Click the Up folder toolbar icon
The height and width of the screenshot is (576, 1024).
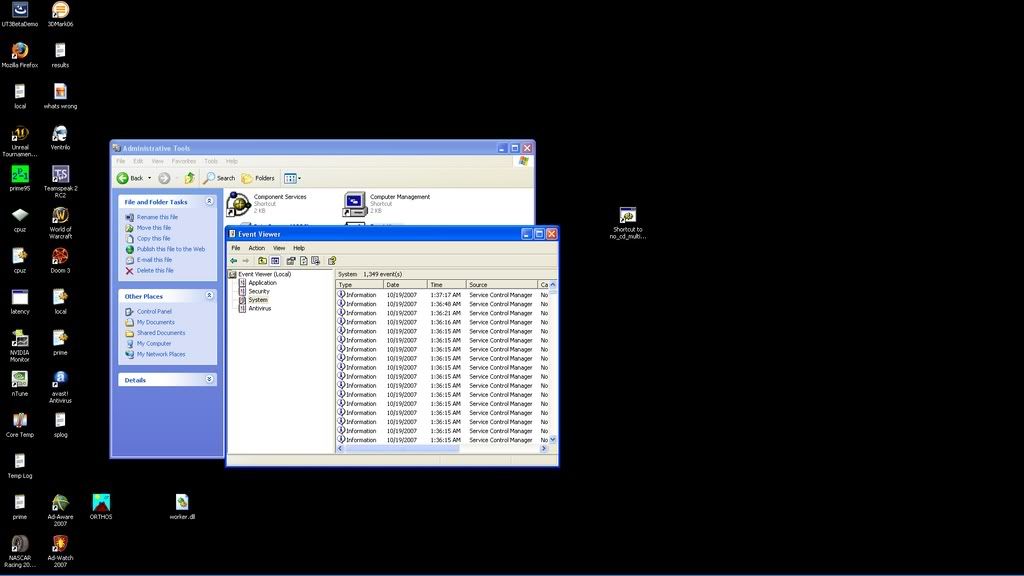190,178
